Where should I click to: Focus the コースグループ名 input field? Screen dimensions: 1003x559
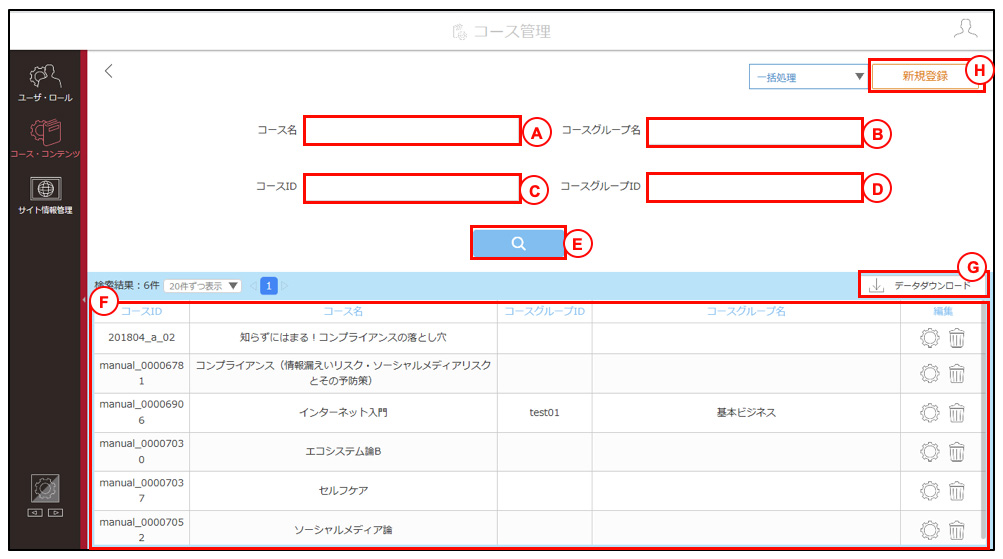click(754, 132)
